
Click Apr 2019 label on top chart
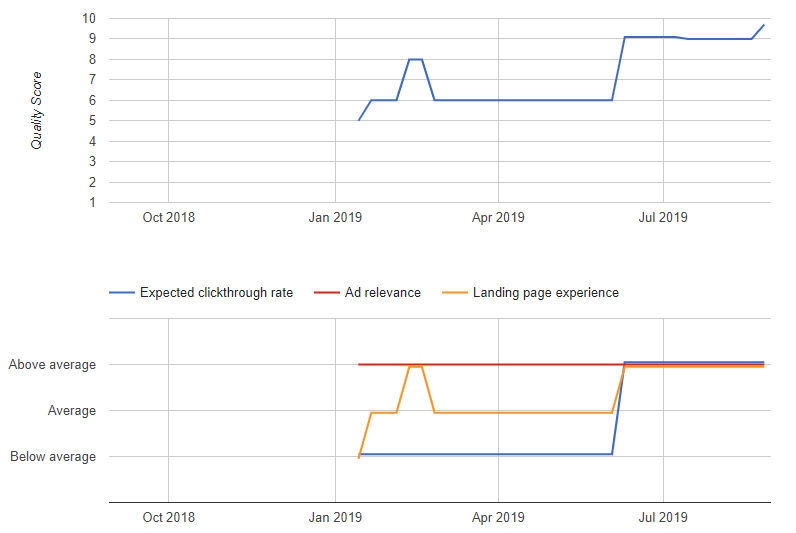click(x=498, y=217)
